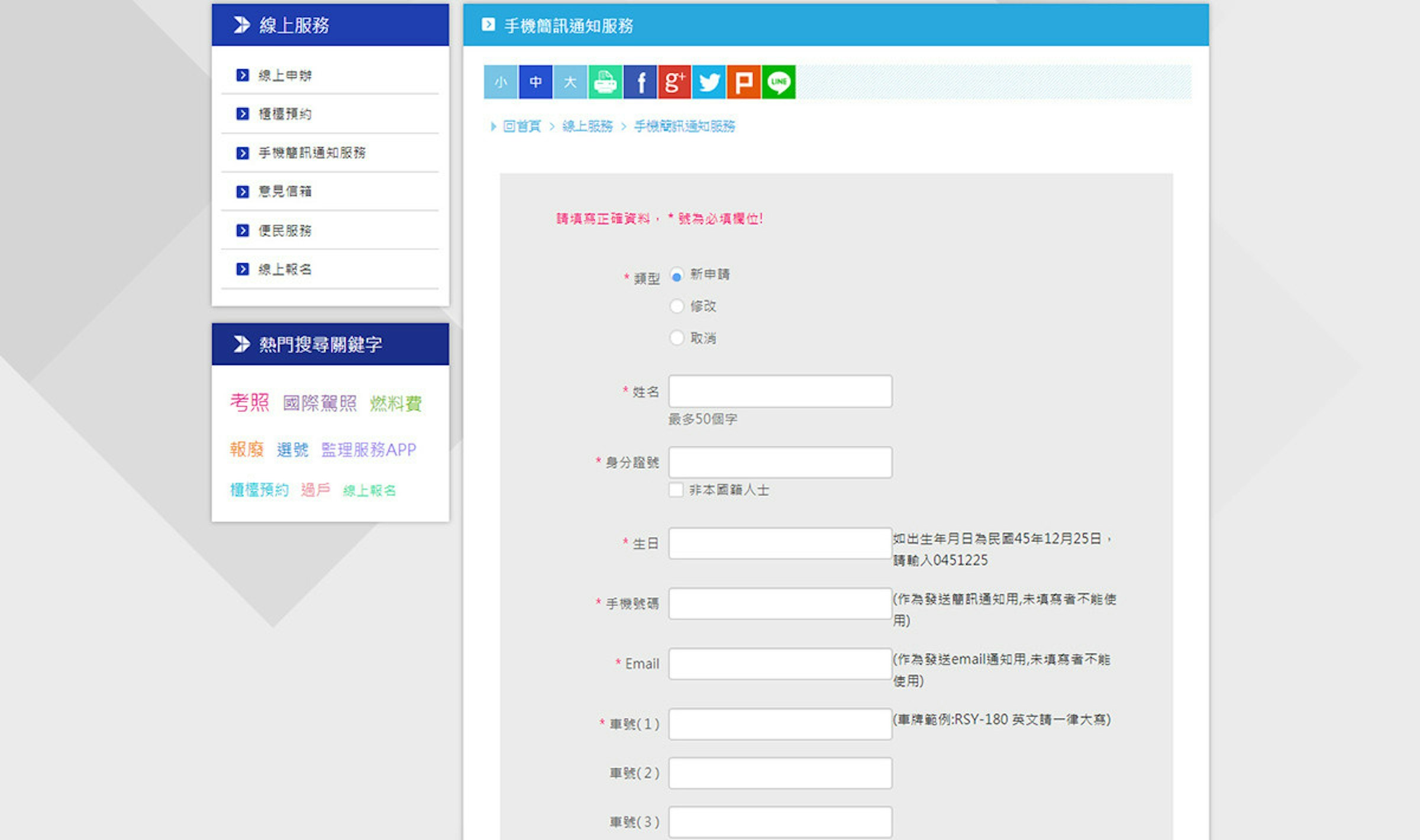Set font size to small (小)
The height and width of the screenshot is (840, 1420).
point(501,82)
